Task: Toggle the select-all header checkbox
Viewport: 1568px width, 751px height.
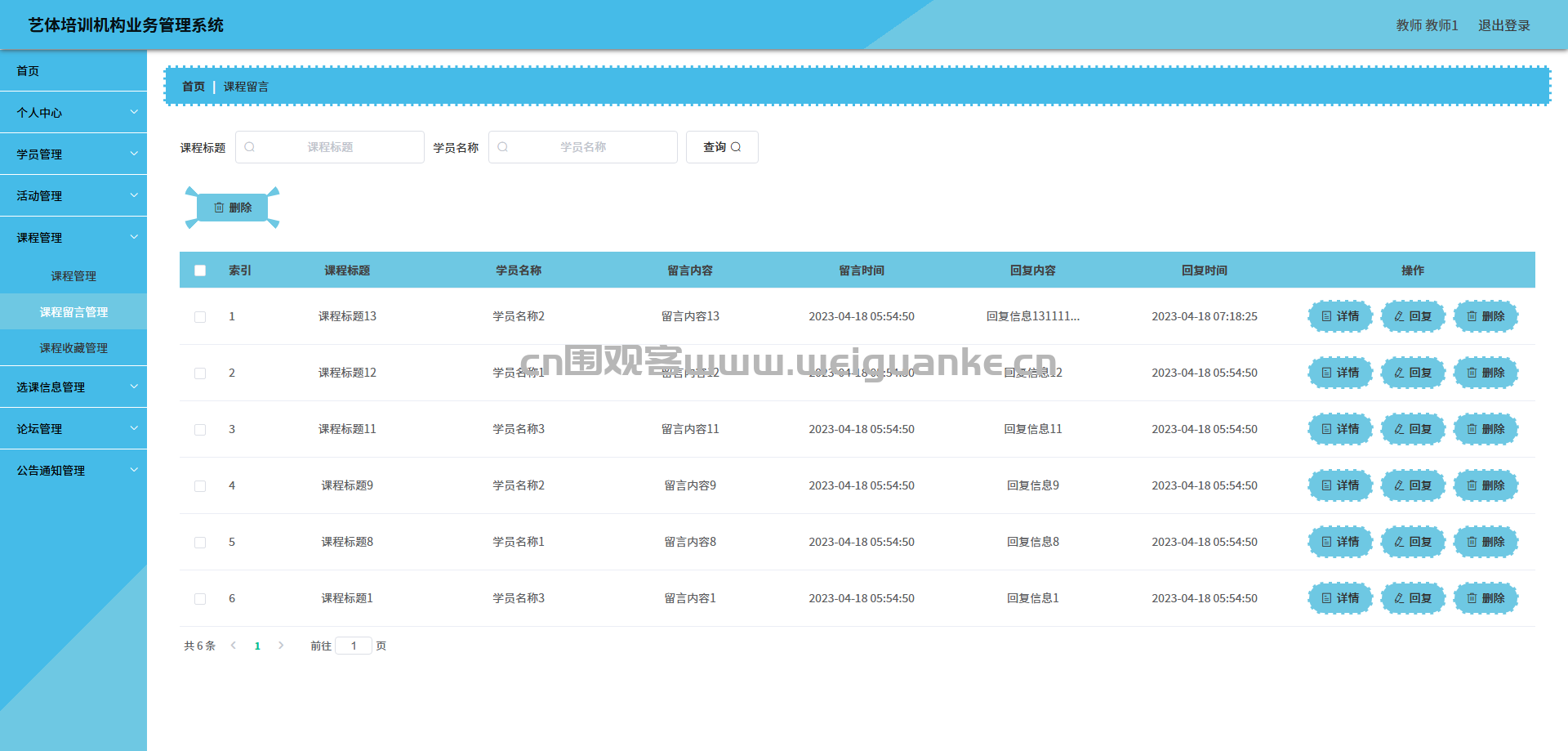Action: pyautogui.click(x=200, y=270)
